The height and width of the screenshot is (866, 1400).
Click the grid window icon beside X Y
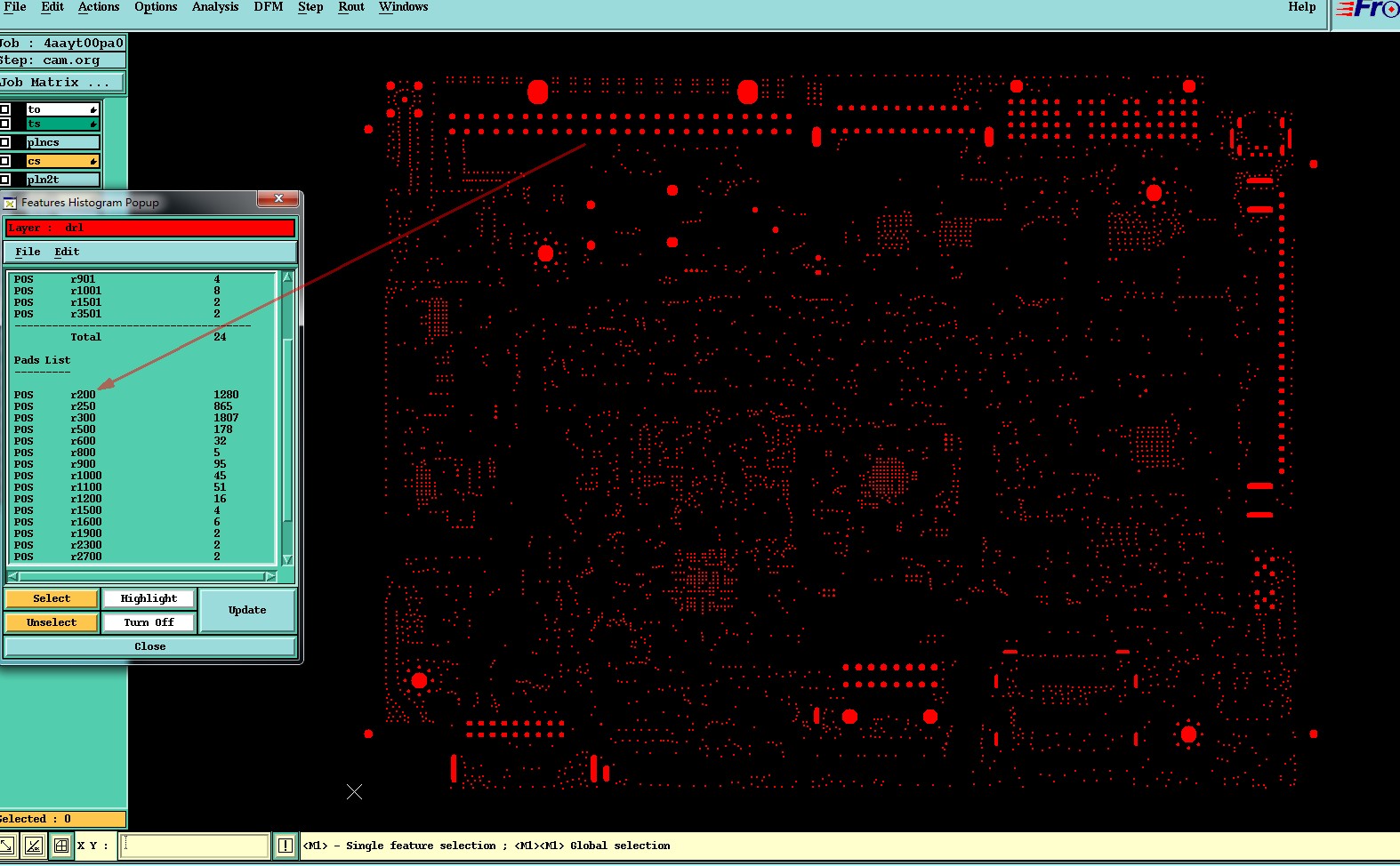tap(61, 846)
